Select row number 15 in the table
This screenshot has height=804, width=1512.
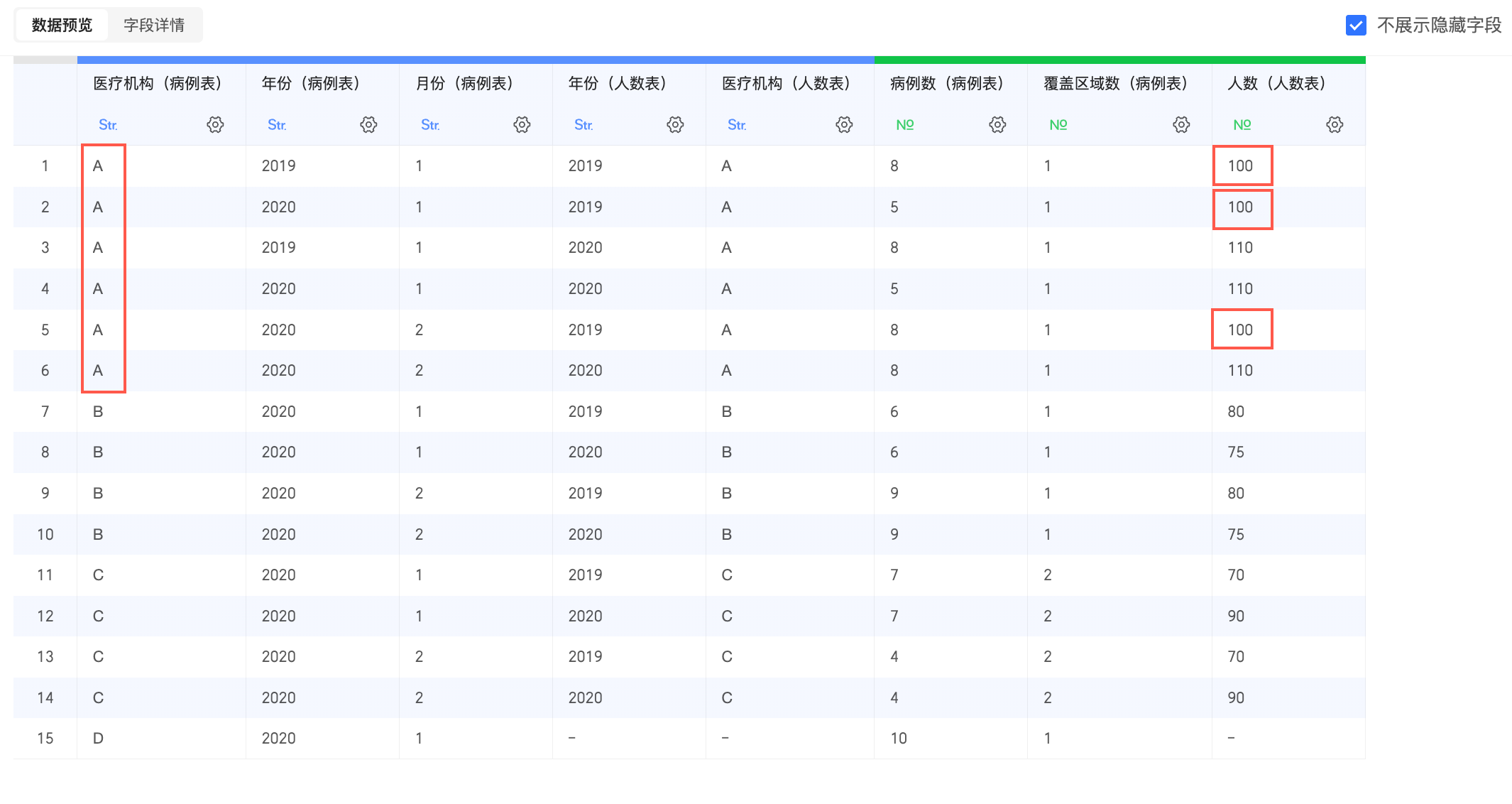[45, 739]
